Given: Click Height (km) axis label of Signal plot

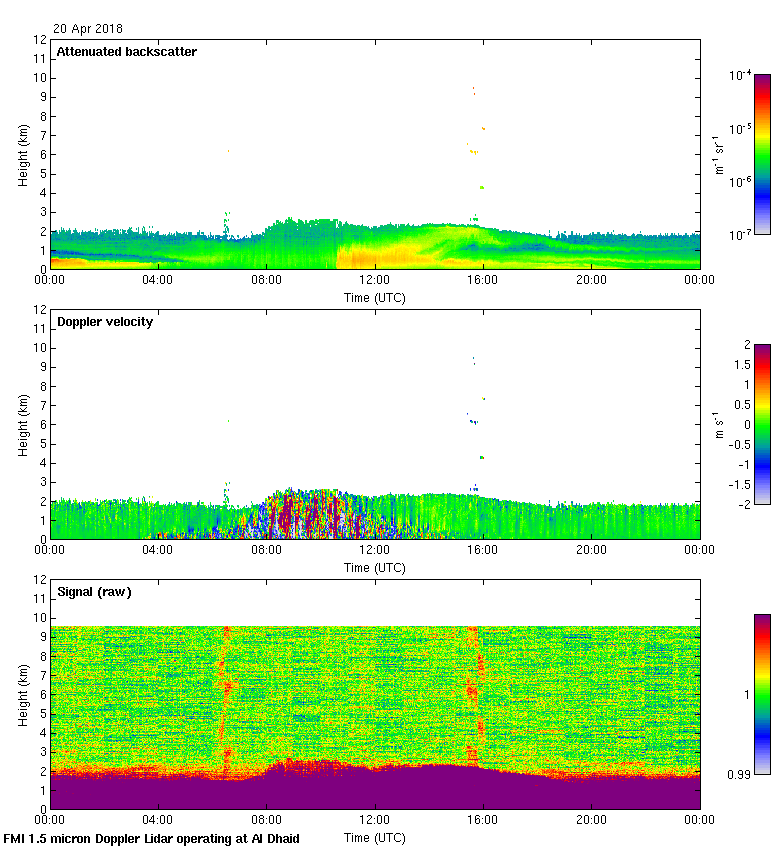Looking at the screenshot, I should click(x=22, y=694).
